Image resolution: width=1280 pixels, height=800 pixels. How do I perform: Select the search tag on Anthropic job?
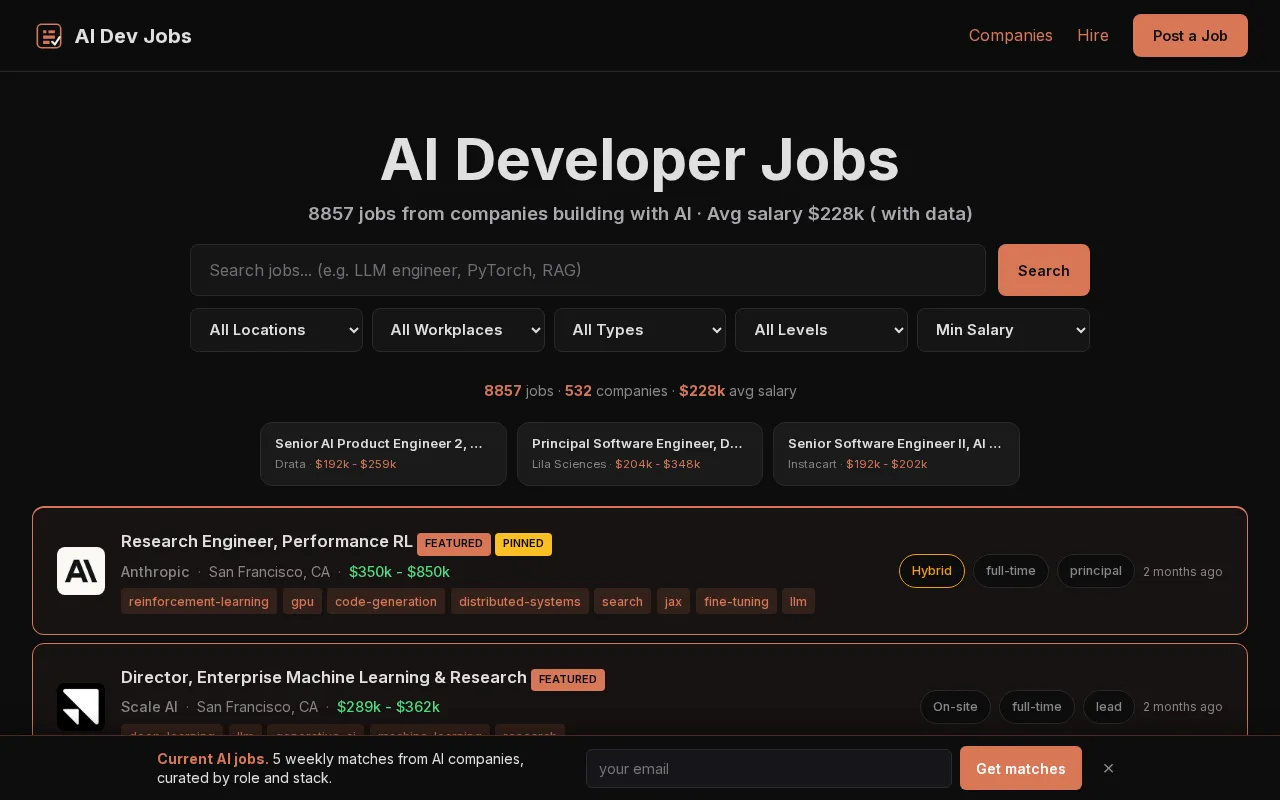coord(622,601)
